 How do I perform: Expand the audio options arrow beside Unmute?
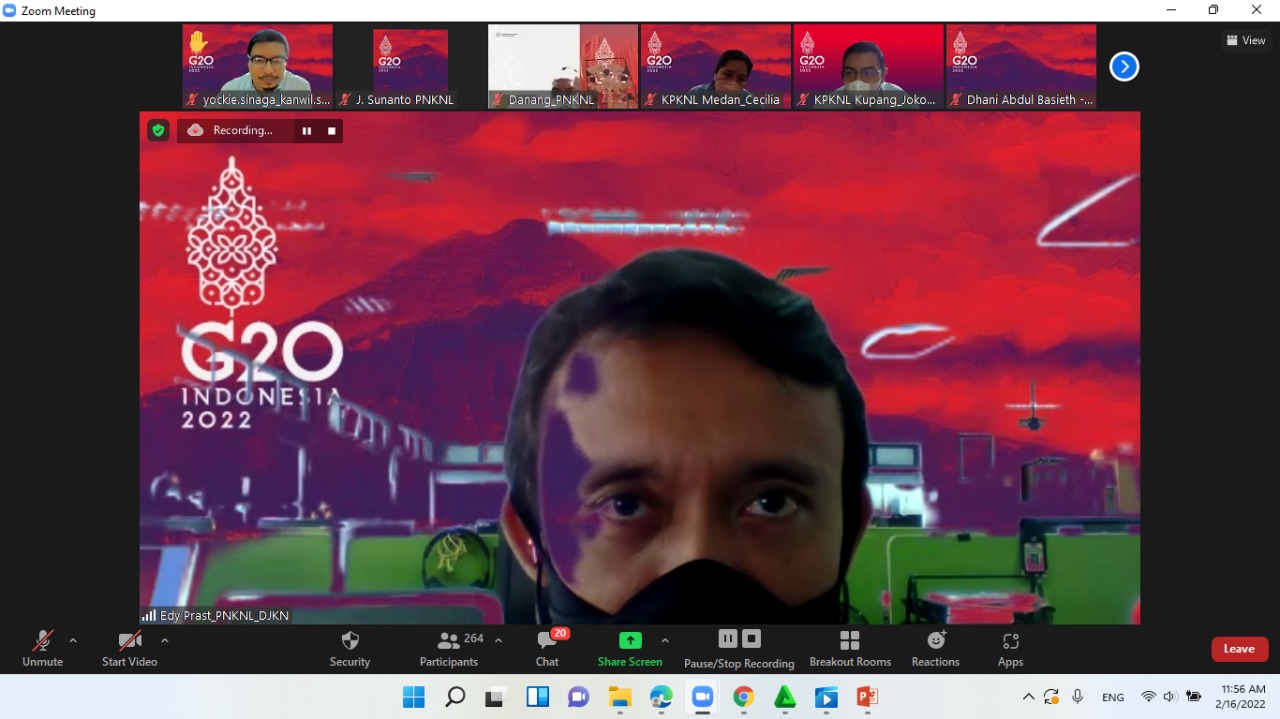(73, 640)
